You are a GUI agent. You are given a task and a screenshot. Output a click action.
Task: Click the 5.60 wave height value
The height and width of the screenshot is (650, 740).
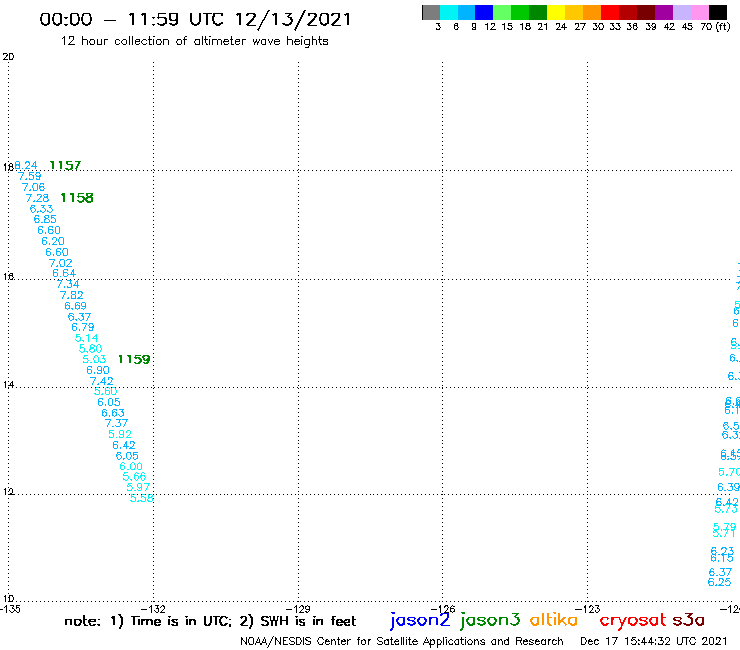click(106, 391)
